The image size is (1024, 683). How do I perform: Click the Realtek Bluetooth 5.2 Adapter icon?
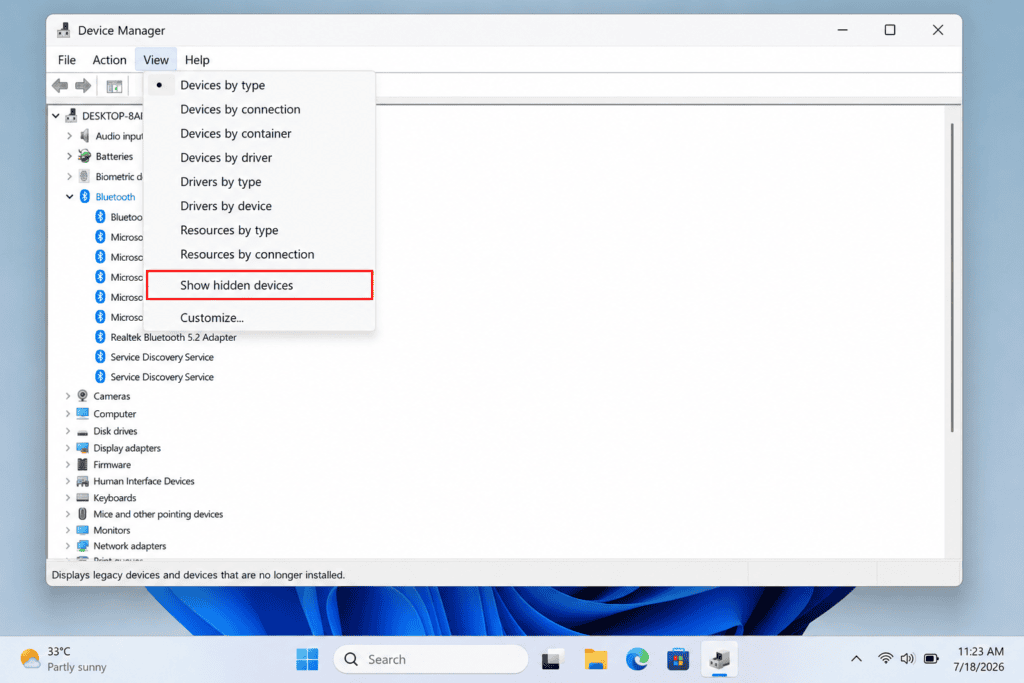[100, 337]
